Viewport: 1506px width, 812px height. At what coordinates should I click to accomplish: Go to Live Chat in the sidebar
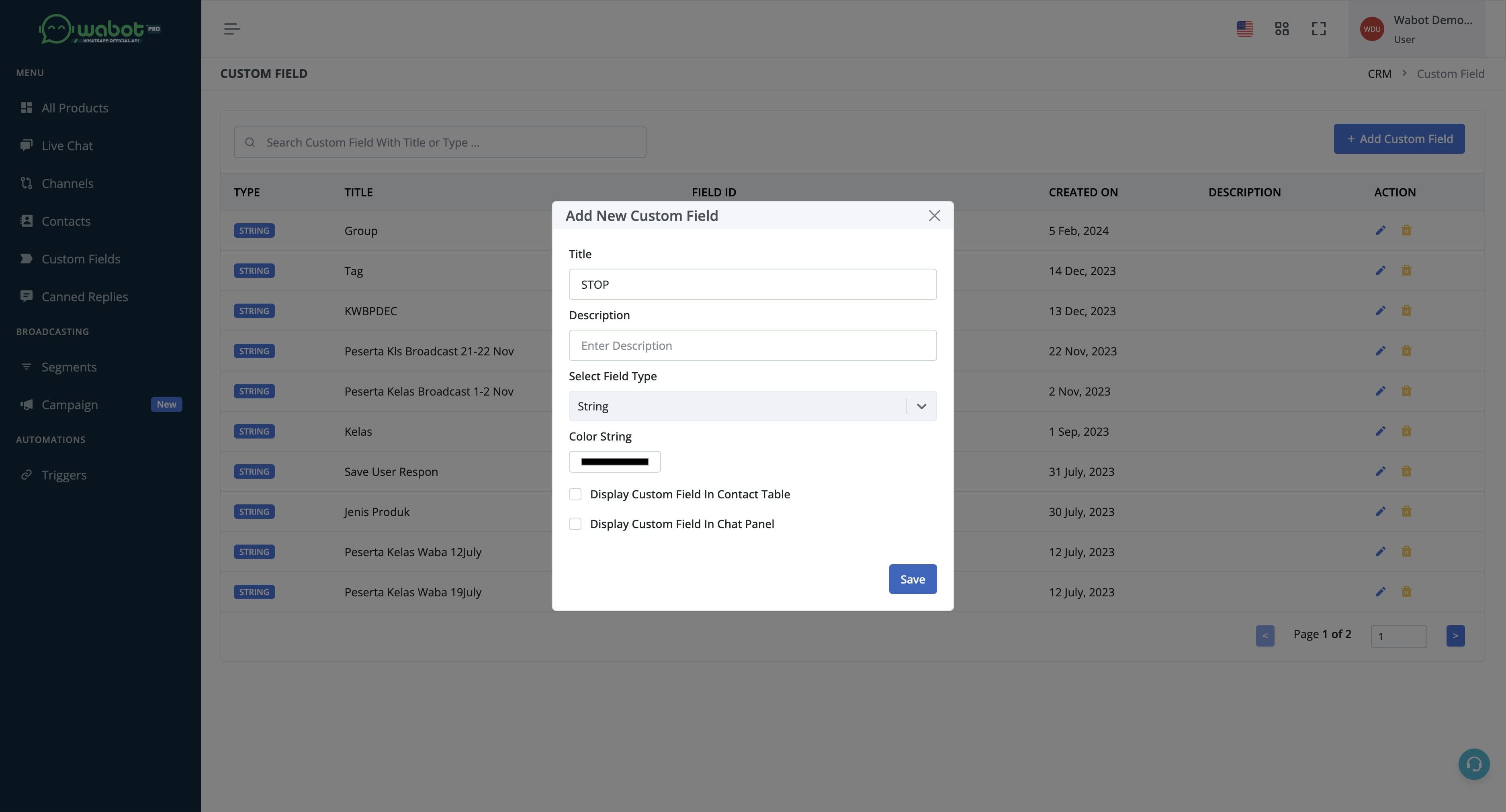pyautogui.click(x=67, y=145)
